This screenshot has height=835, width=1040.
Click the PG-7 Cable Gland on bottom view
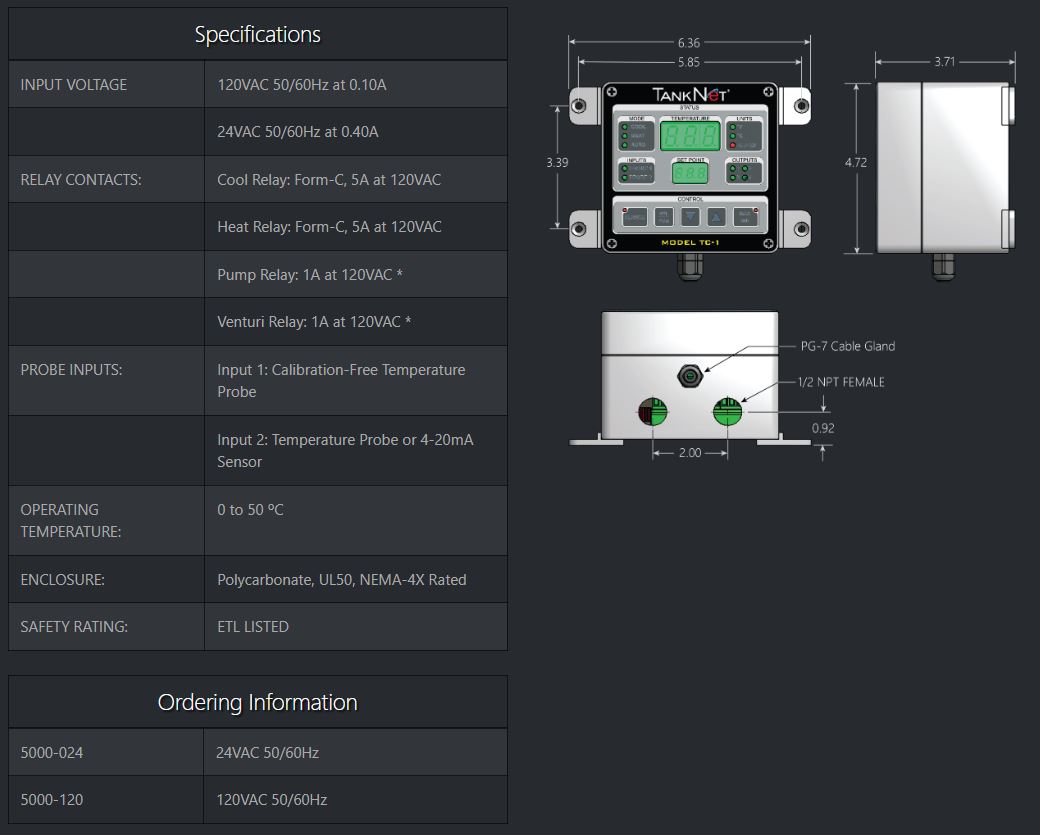coord(690,376)
